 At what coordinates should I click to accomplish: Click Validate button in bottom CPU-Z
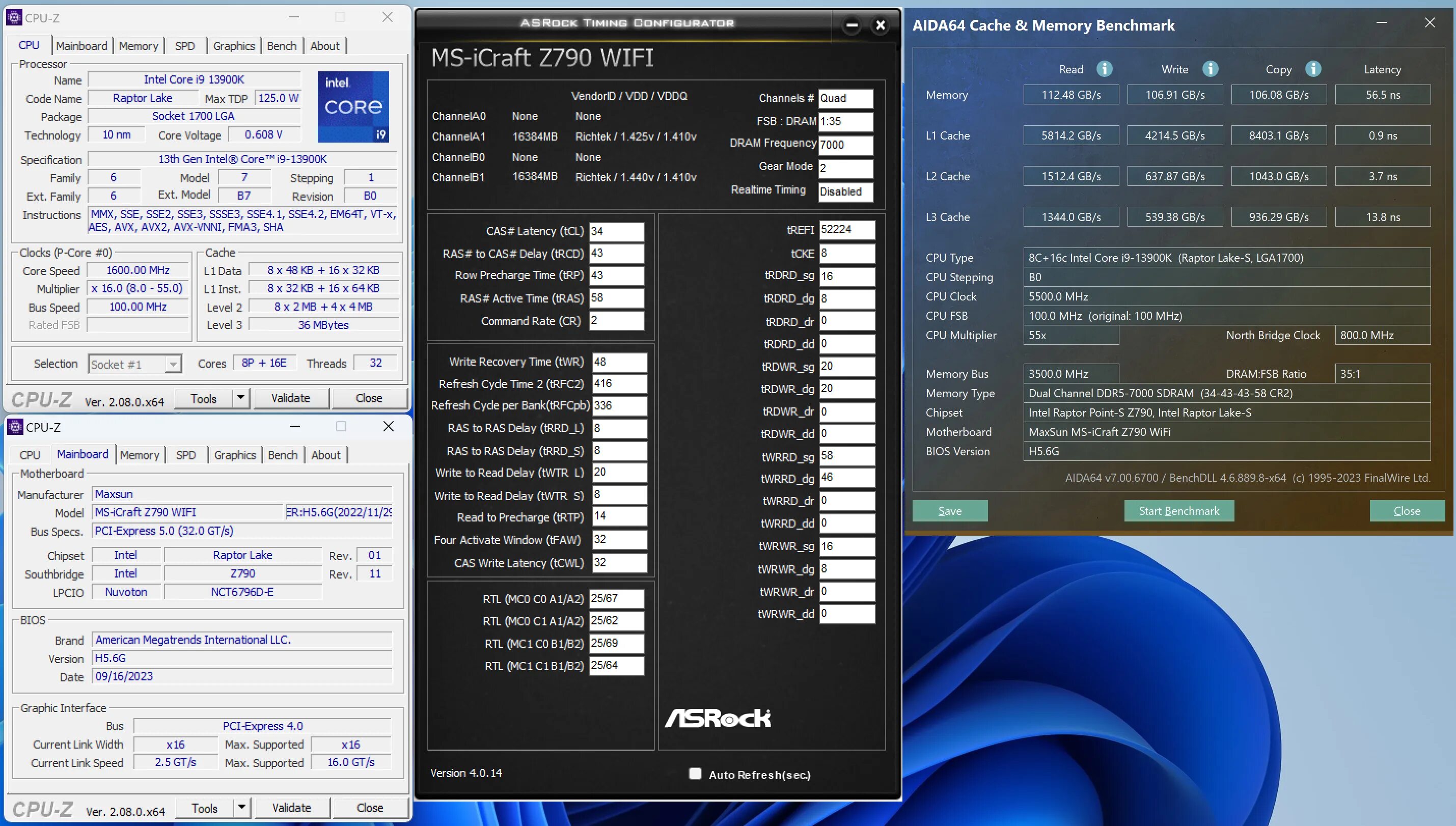click(291, 807)
